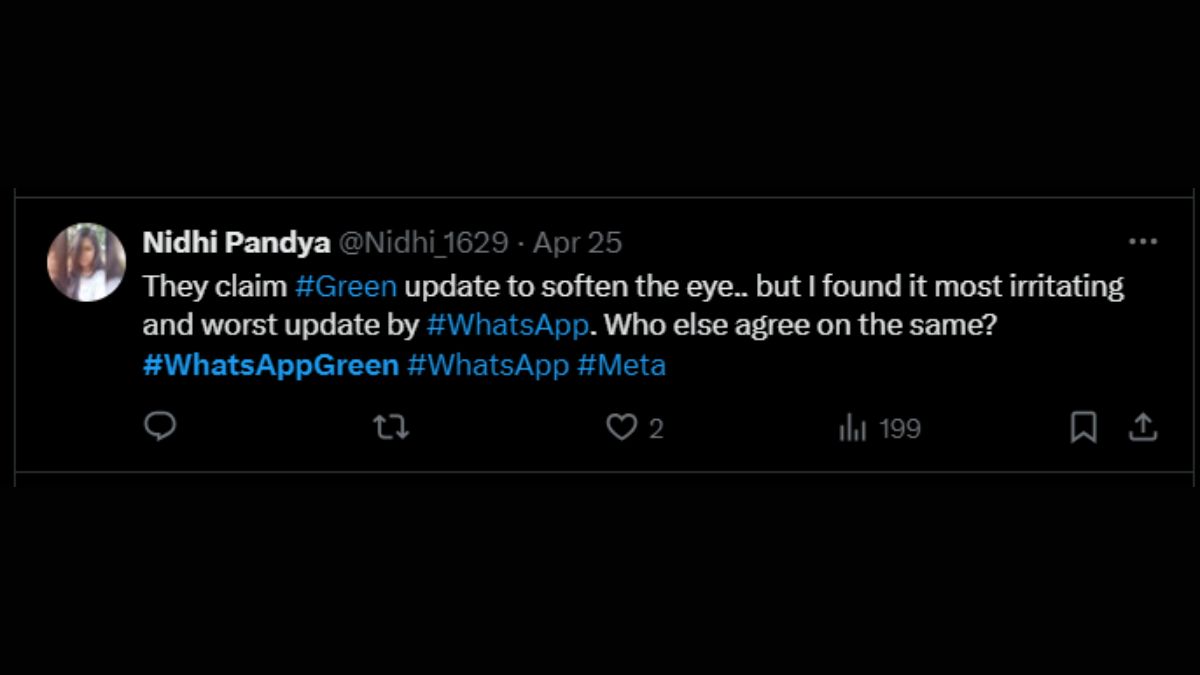Click the #Meta hashtag
The height and width of the screenshot is (675, 1200).
tap(621, 365)
